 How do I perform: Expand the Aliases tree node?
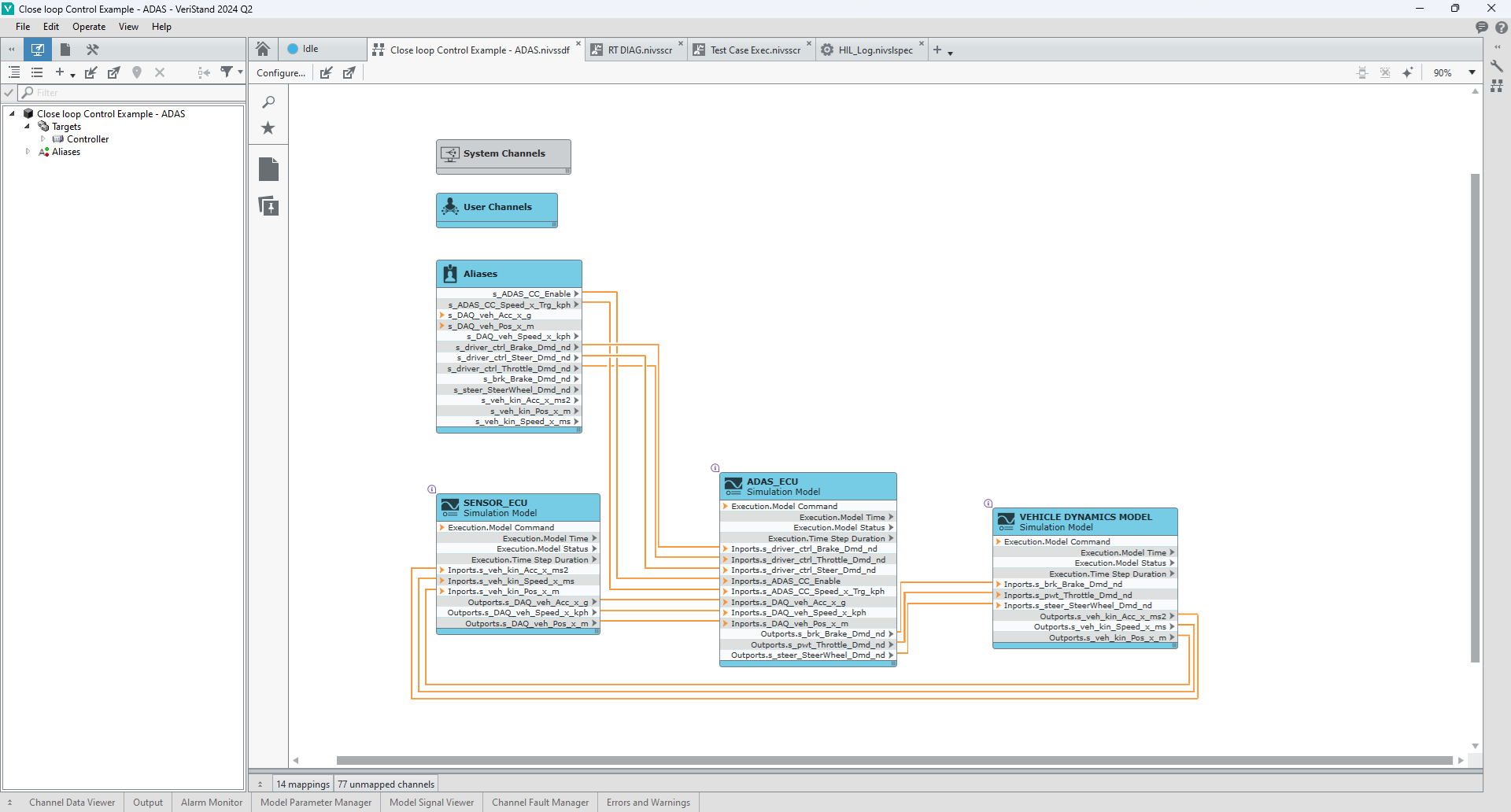pos(28,152)
